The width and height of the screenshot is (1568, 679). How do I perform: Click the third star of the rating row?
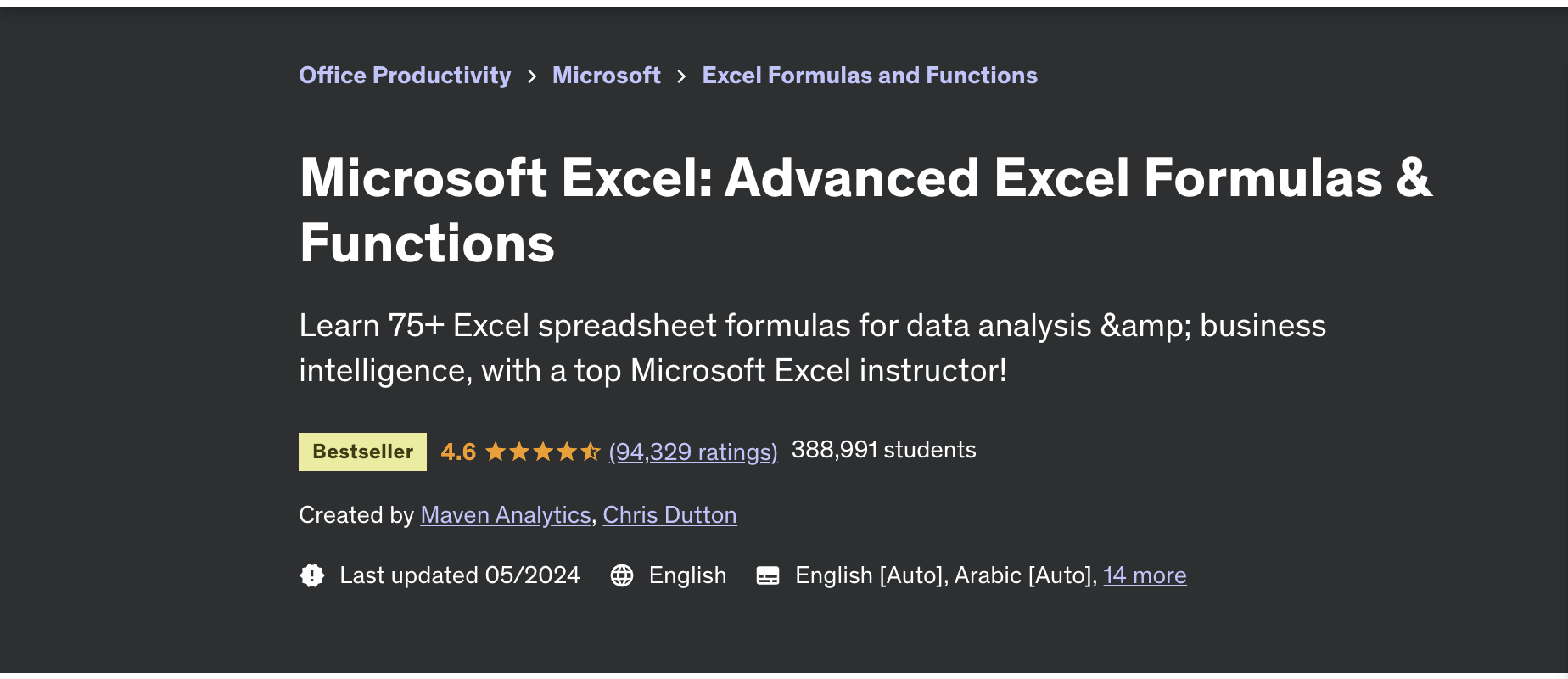click(544, 451)
